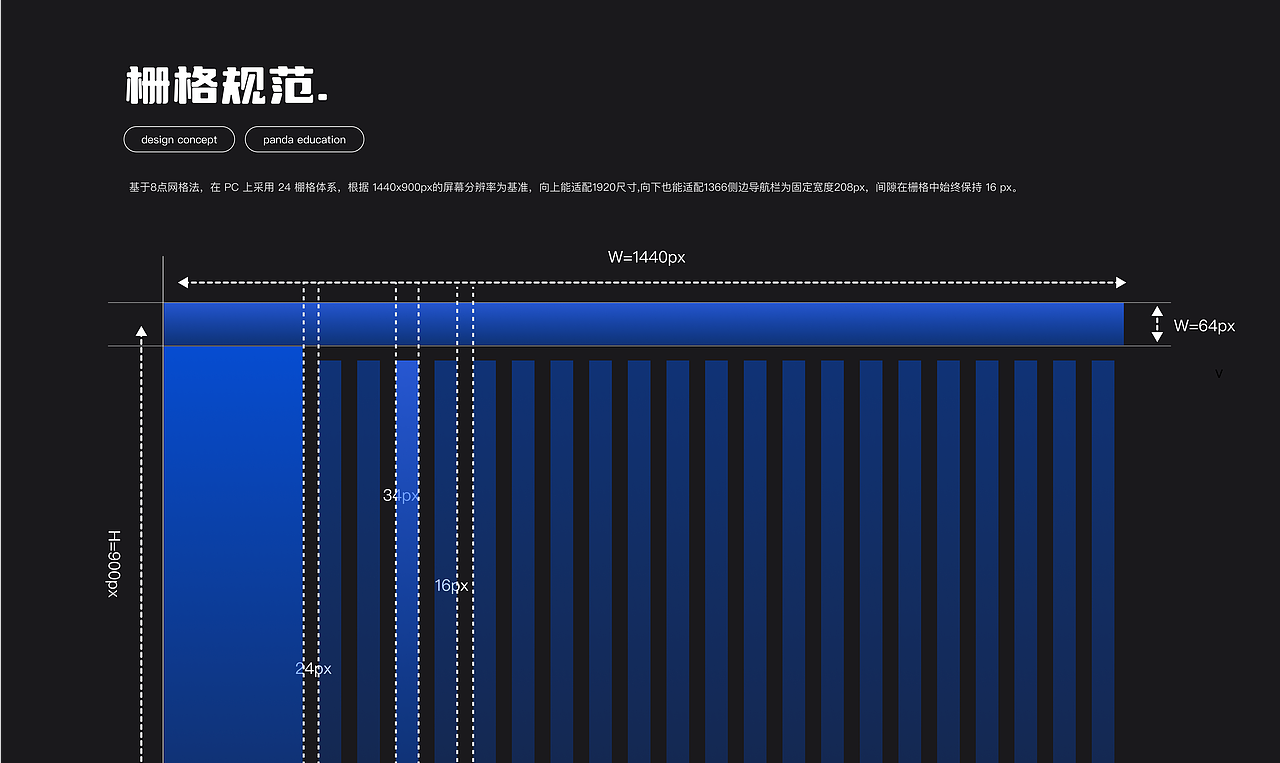Click the blue top navigation bar

click(x=643, y=324)
